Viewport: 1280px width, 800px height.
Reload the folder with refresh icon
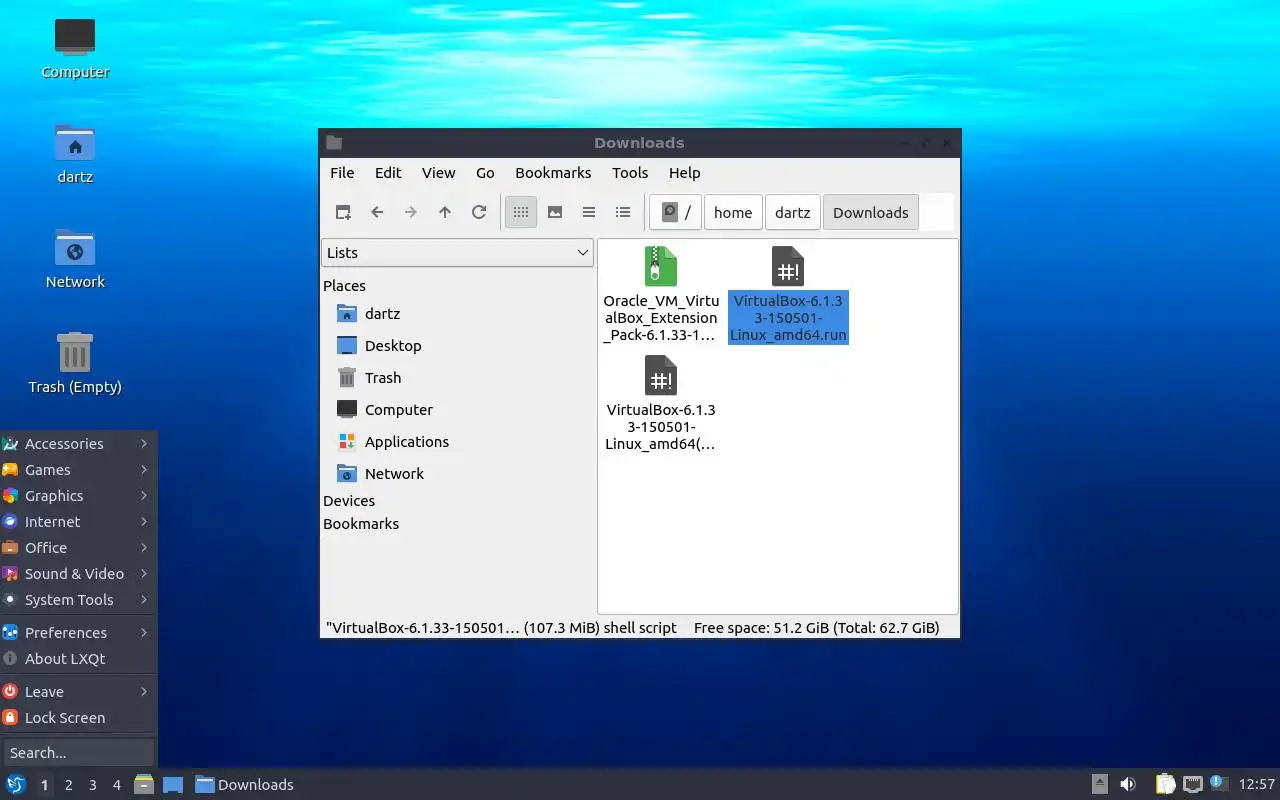point(479,212)
